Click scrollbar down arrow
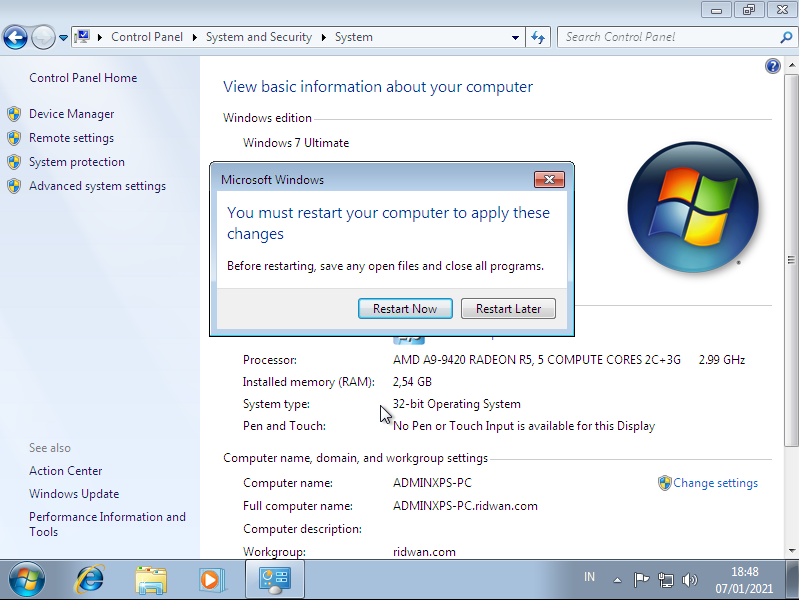The width and height of the screenshot is (799, 600). click(x=791, y=551)
